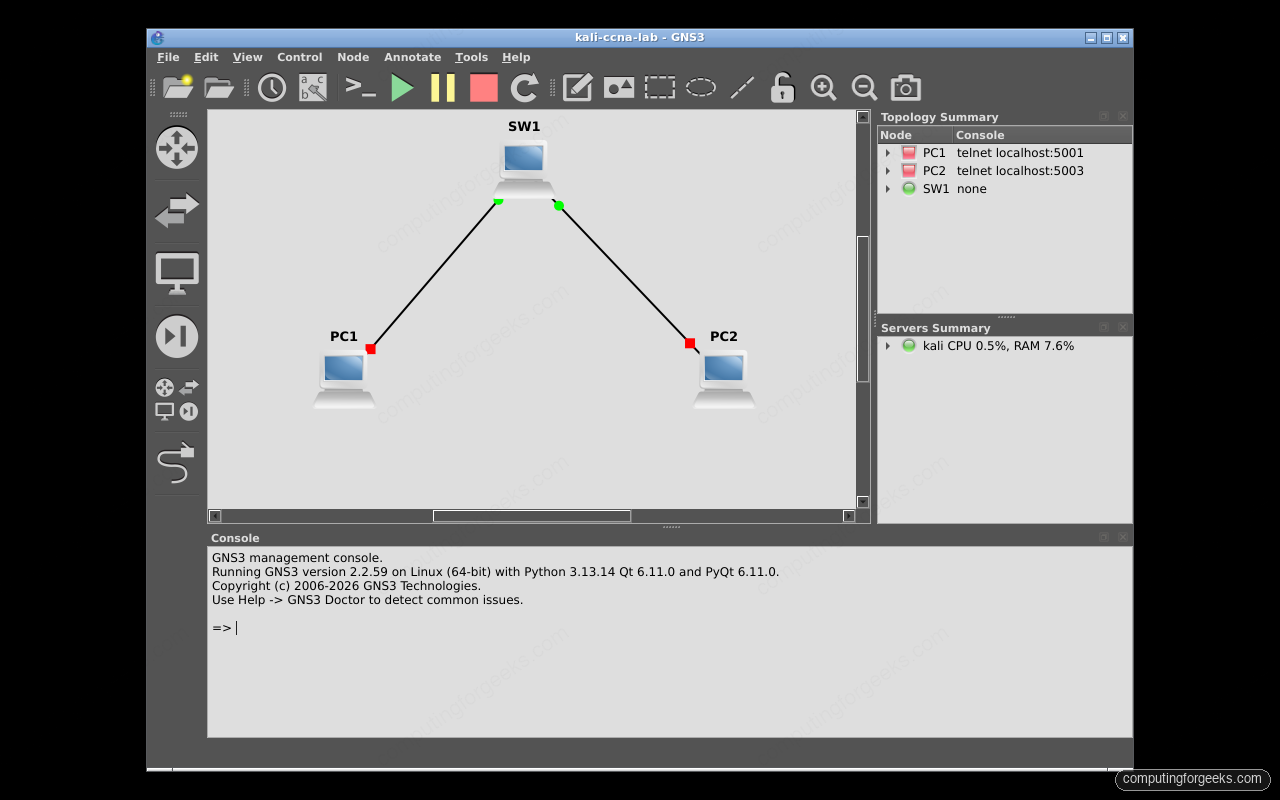Open the Control menu
Viewport: 1280px width, 800px height.
pos(300,57)
